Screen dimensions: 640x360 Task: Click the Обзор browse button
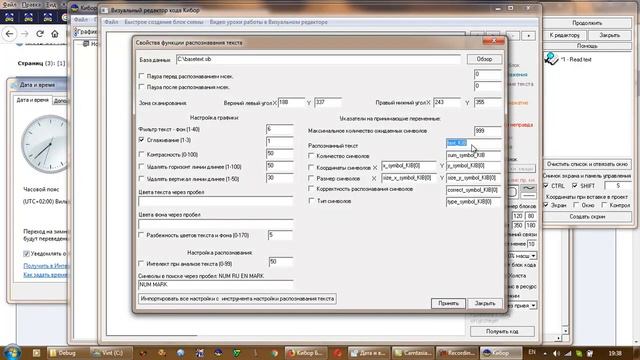484,59
